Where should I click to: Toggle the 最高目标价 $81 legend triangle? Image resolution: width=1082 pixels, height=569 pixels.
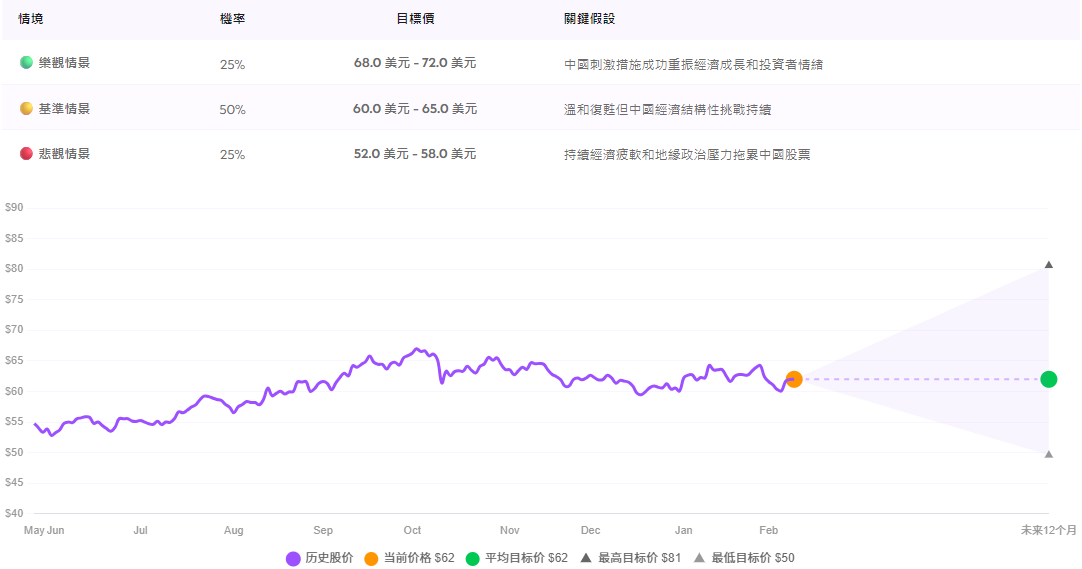(586, 558)
